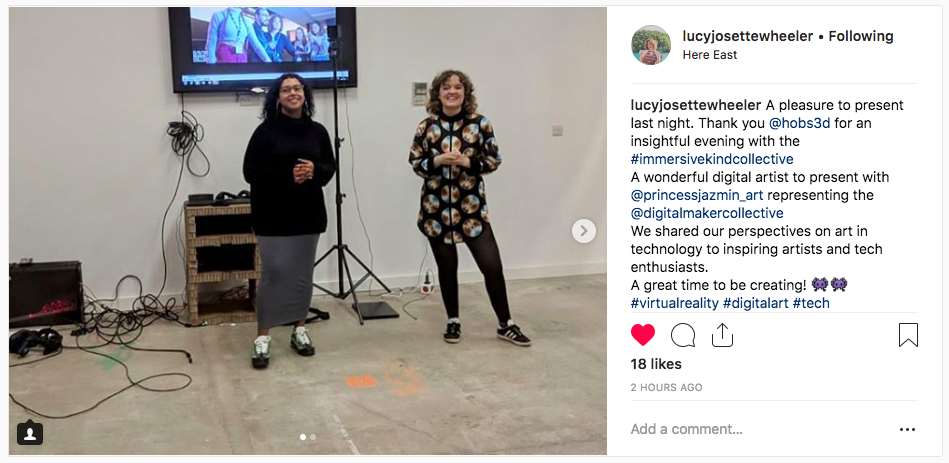The width and height of the screenshot is (949, 463).
Task: Open the Here East location link
Action: click(709, 55)
